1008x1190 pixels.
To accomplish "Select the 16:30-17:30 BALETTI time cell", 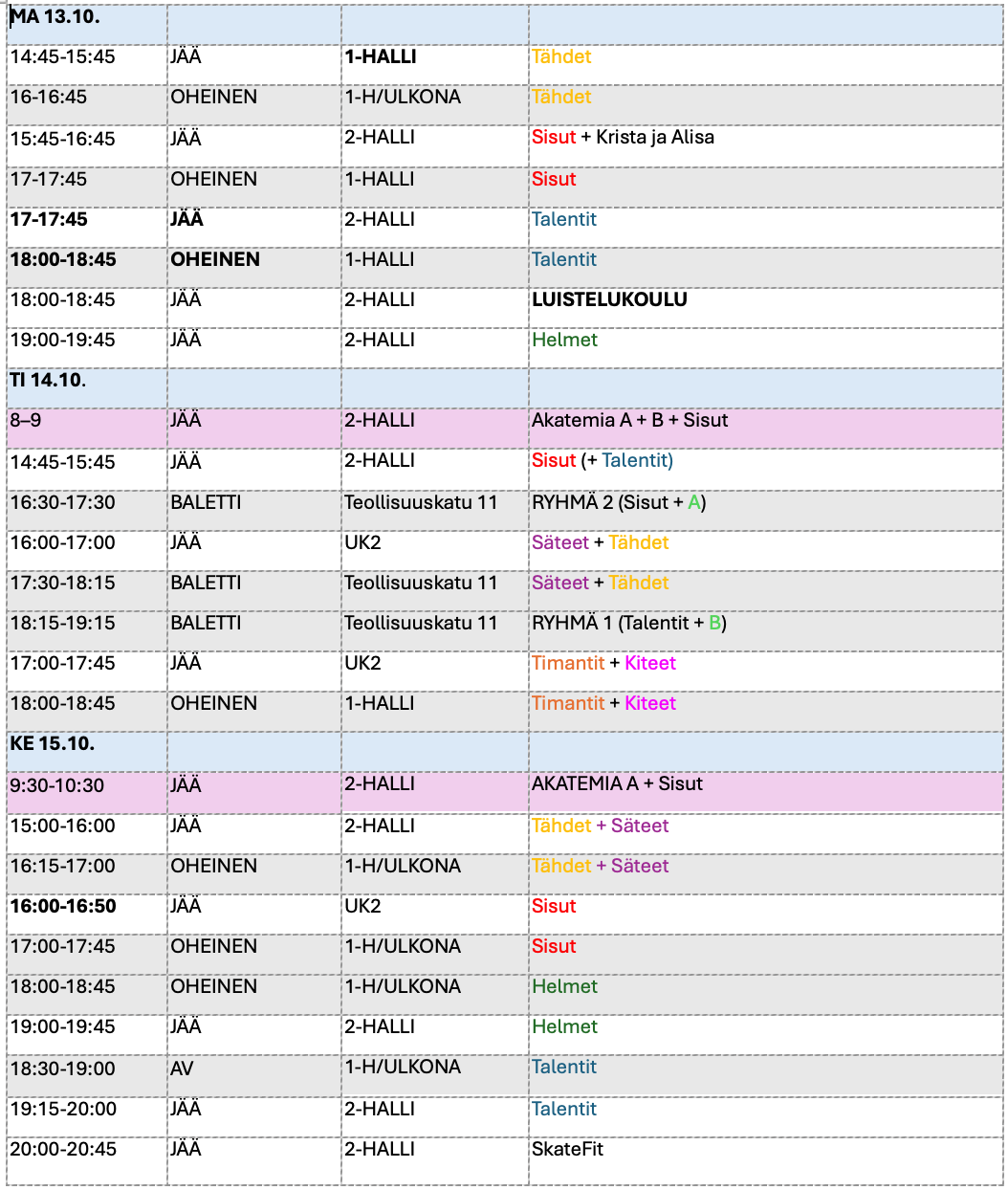I will coord(63,503).
